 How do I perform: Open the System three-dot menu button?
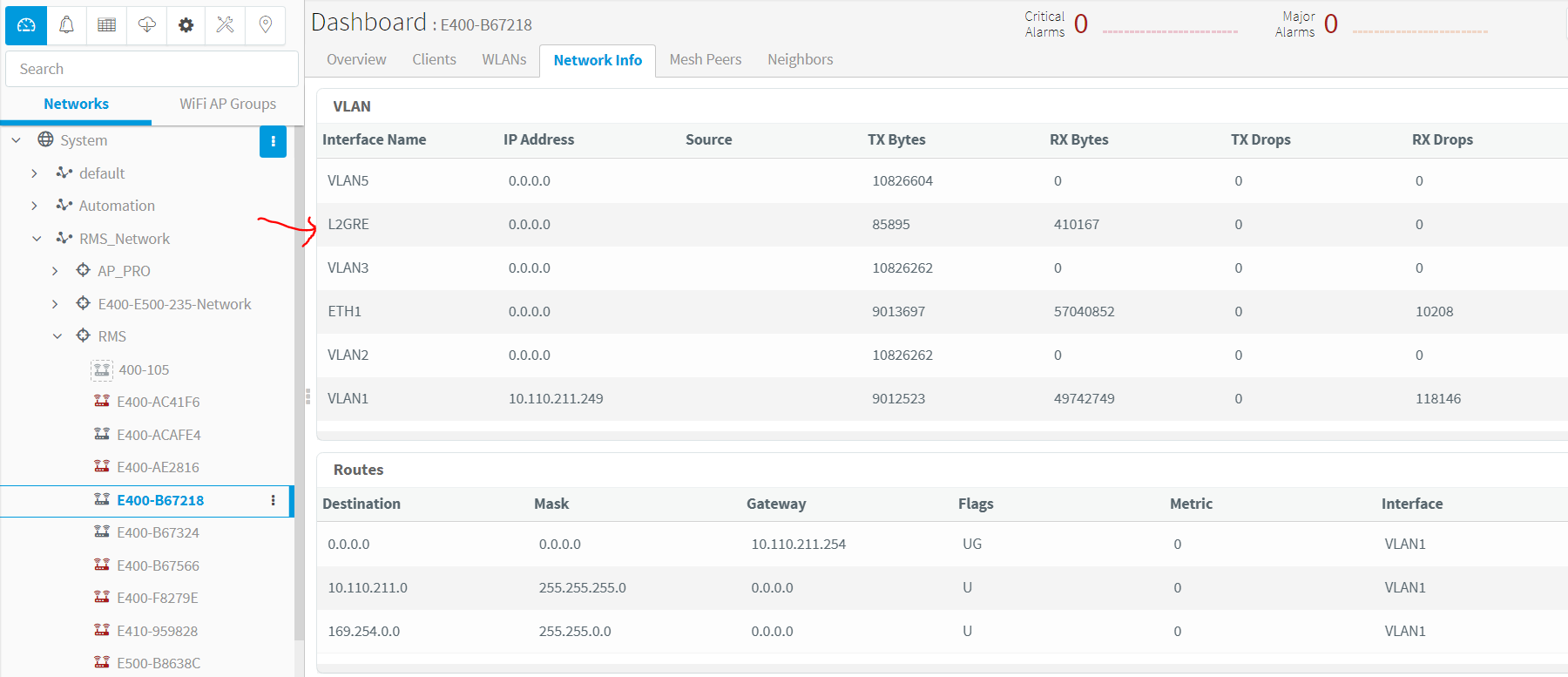tap(273, 141)
